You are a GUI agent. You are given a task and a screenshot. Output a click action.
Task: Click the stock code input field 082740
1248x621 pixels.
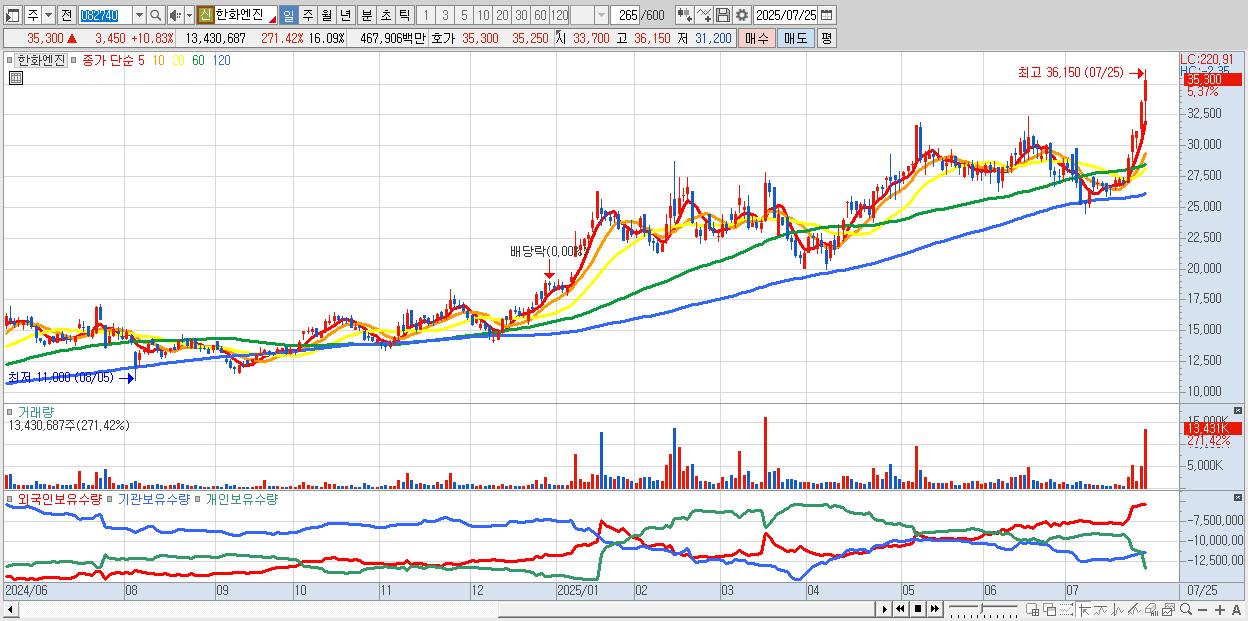click(105, 16)
